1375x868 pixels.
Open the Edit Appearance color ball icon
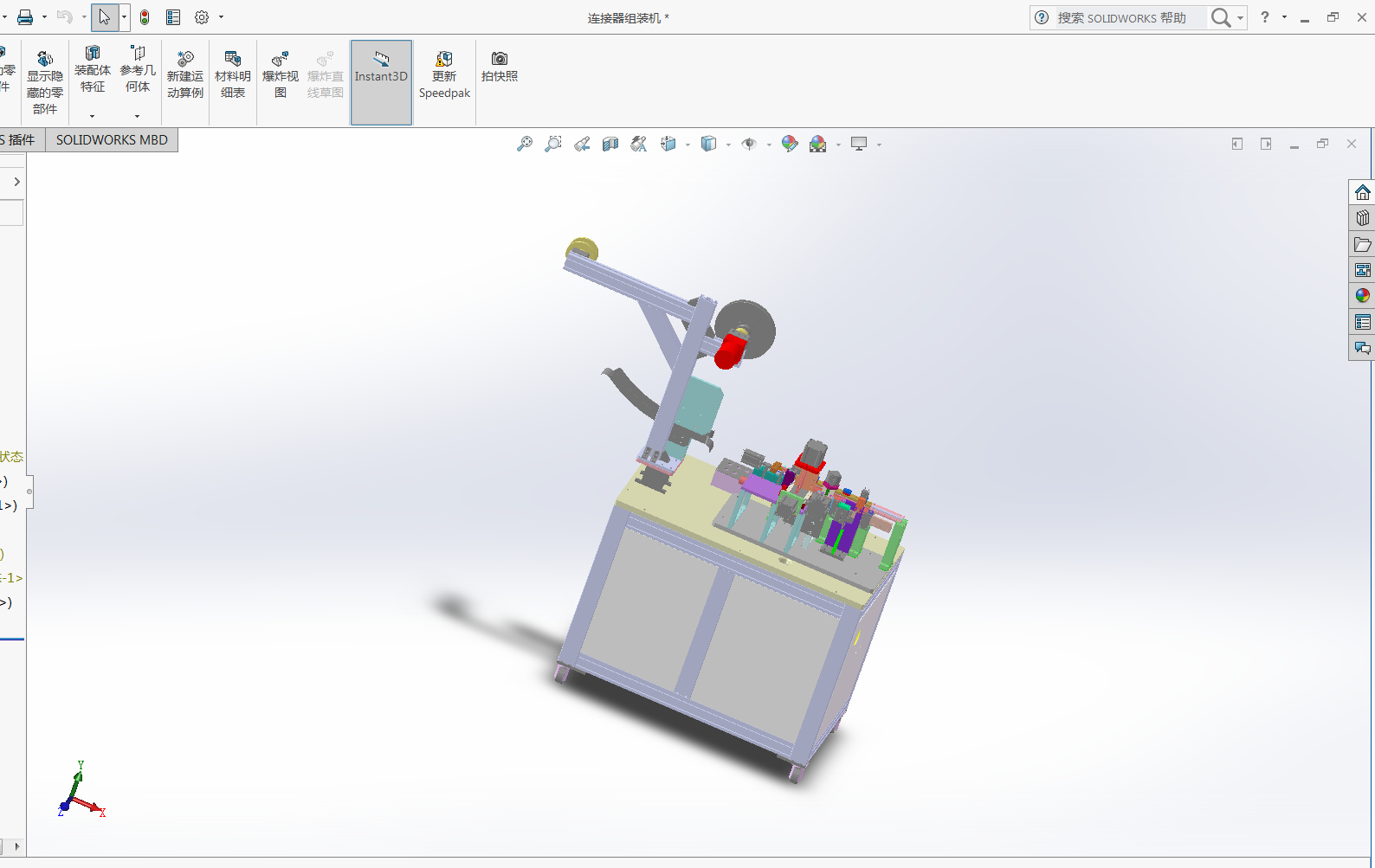pos(789,145)
